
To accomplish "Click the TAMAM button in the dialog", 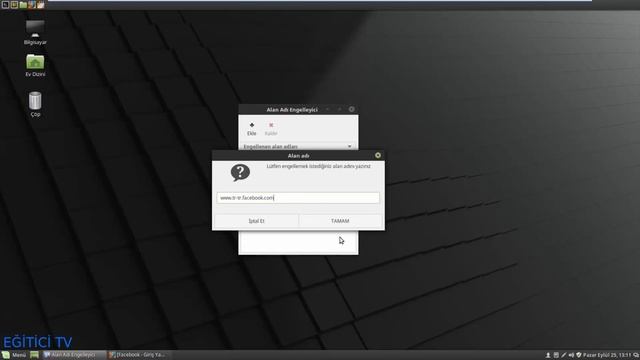I will (340, 221).
